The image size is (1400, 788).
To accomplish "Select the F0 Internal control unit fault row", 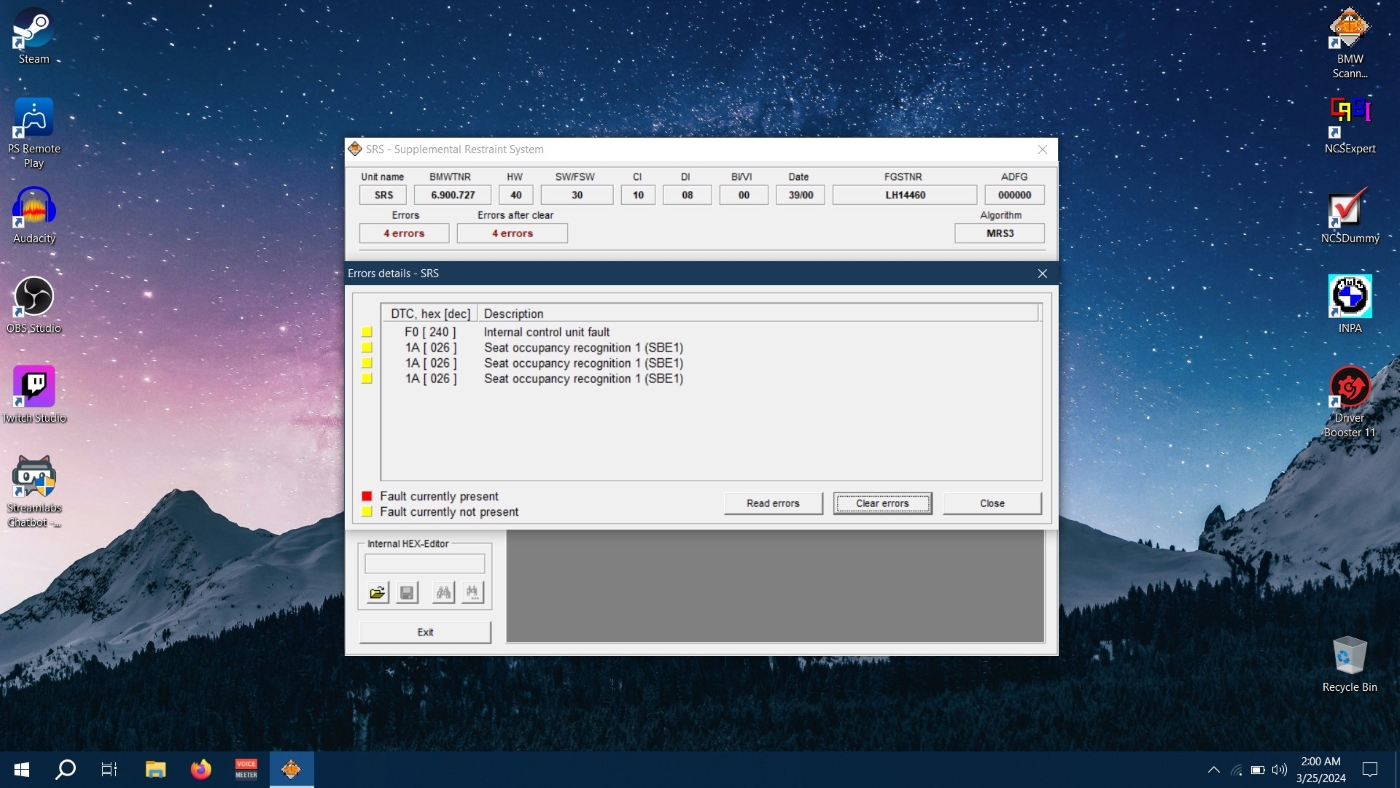I will (x=546, y=332).
